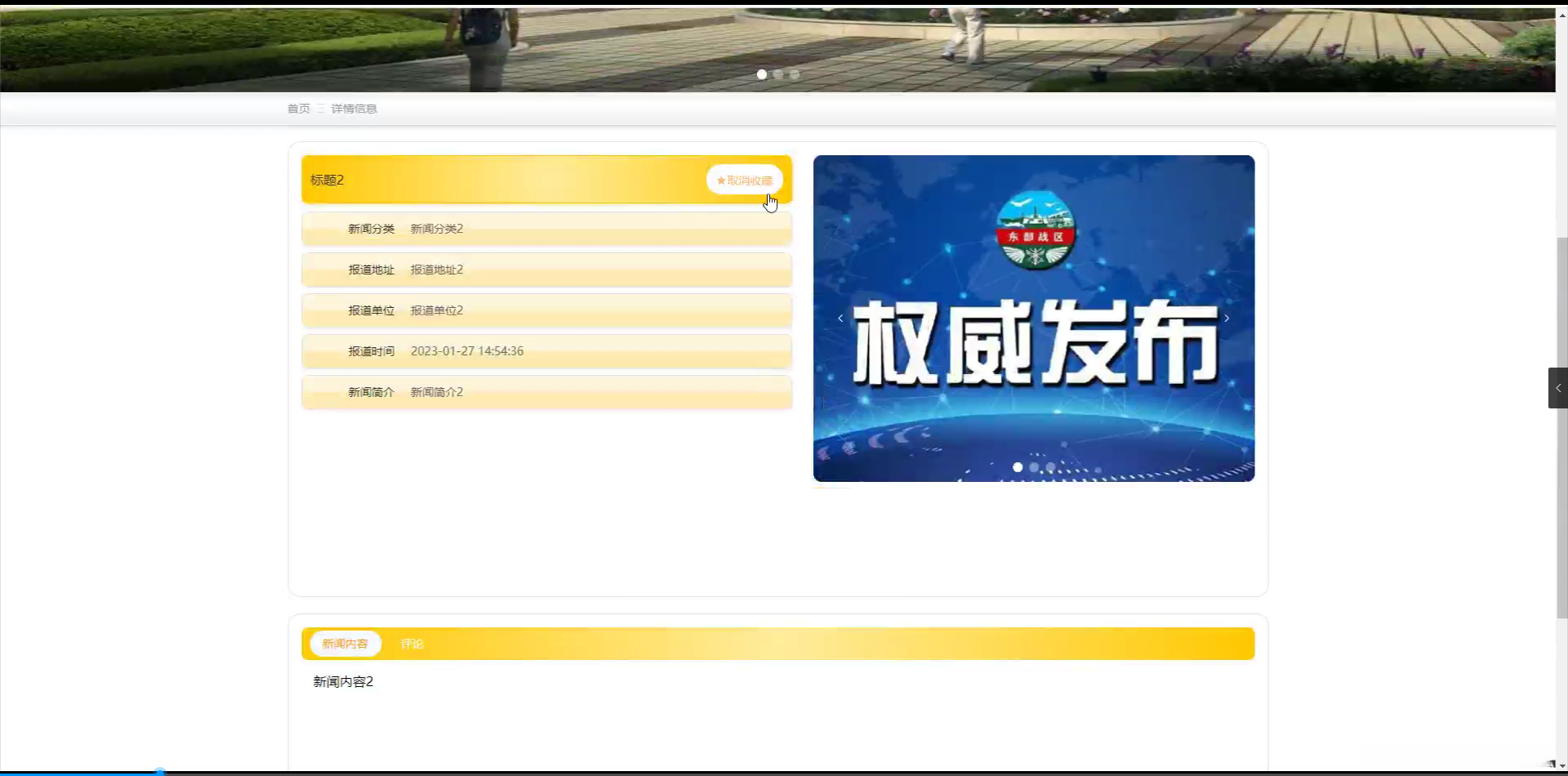
Task: Click the report time 2023-01-27 14:54:36
Action: tap(467, 351)
